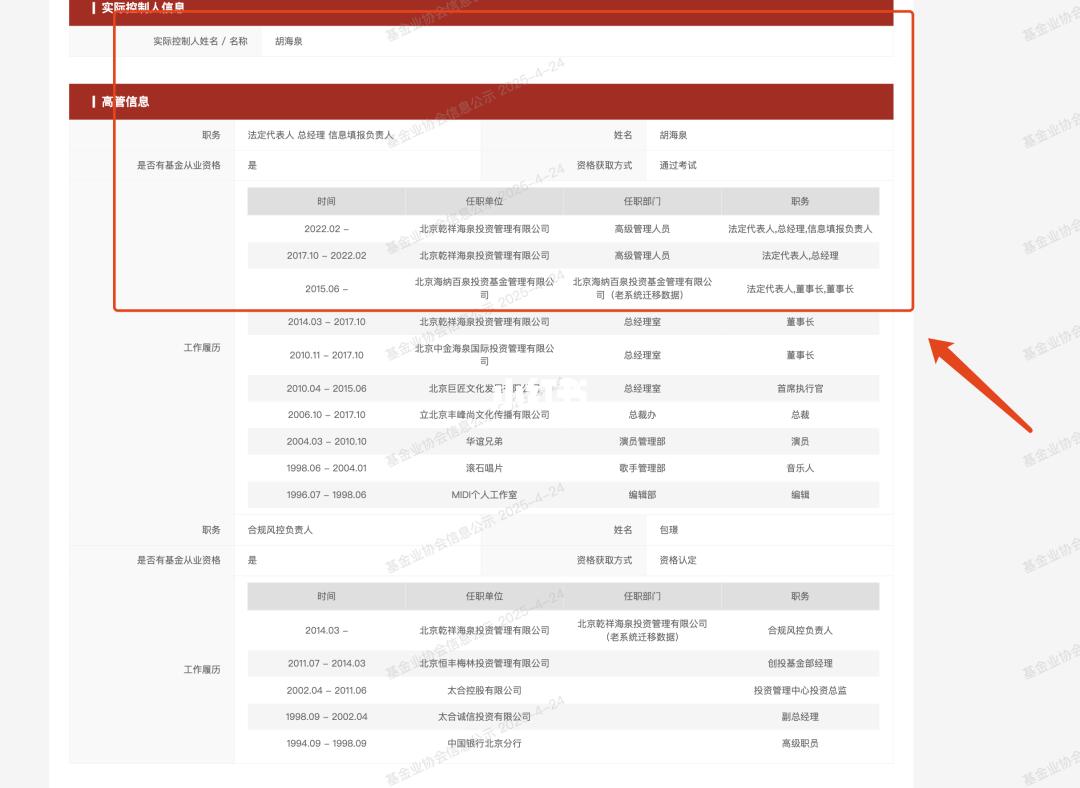1080x788 pixels.
Task: Select the 1996.07 – 1998.06 date cell
Action: (x=326, y=495)
